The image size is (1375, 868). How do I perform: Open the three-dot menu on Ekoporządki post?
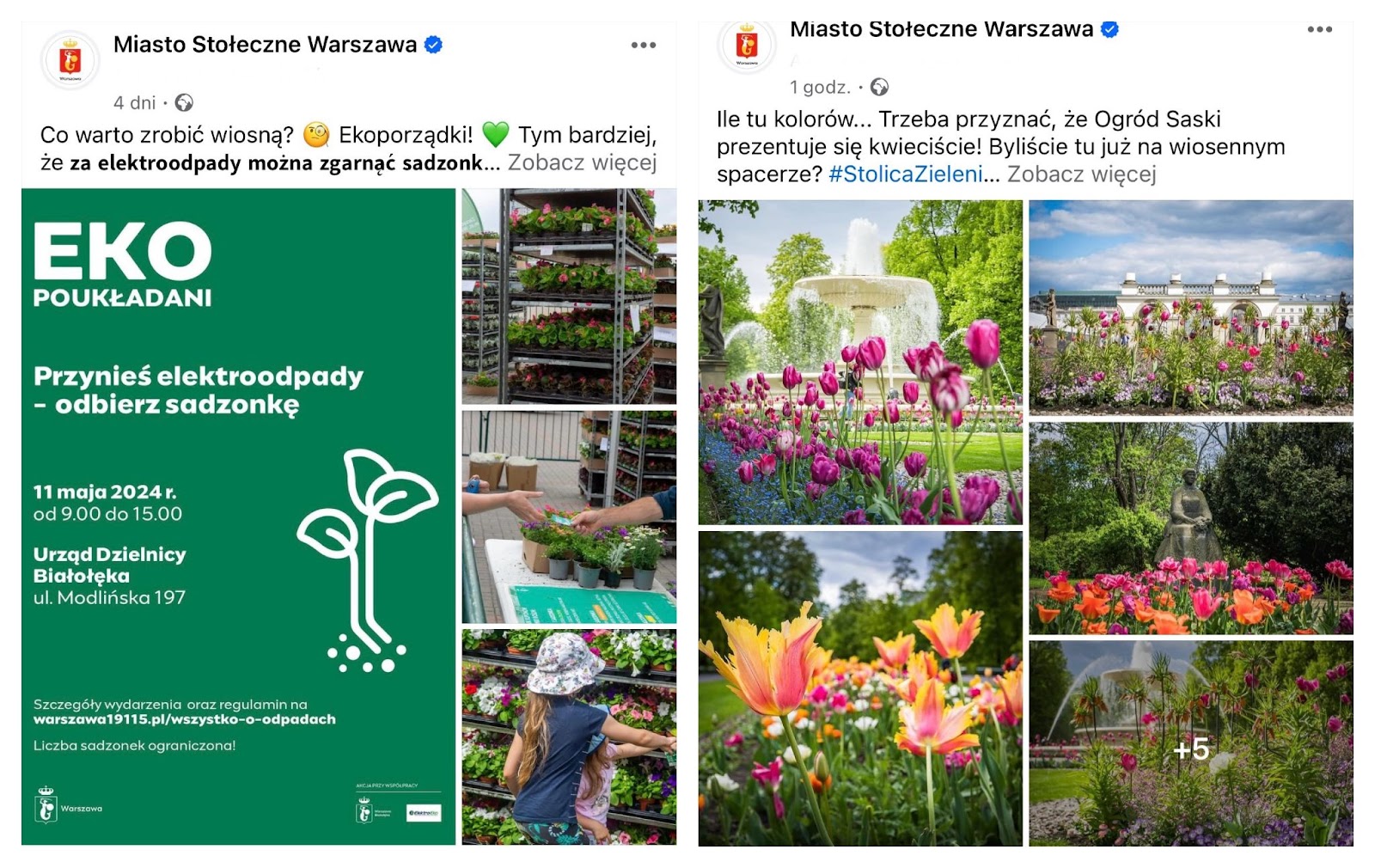(x=643, y=45)
